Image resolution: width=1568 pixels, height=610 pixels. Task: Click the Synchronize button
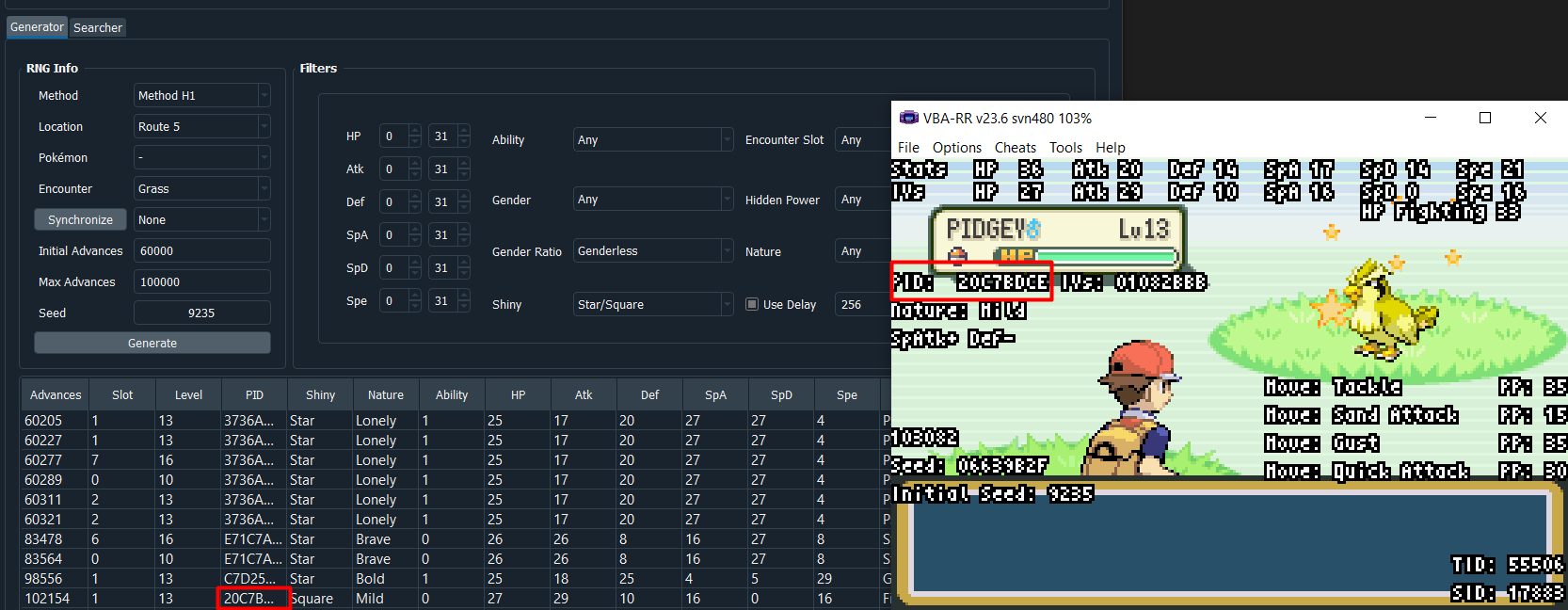pyautogui.click(x=80, y=219)
